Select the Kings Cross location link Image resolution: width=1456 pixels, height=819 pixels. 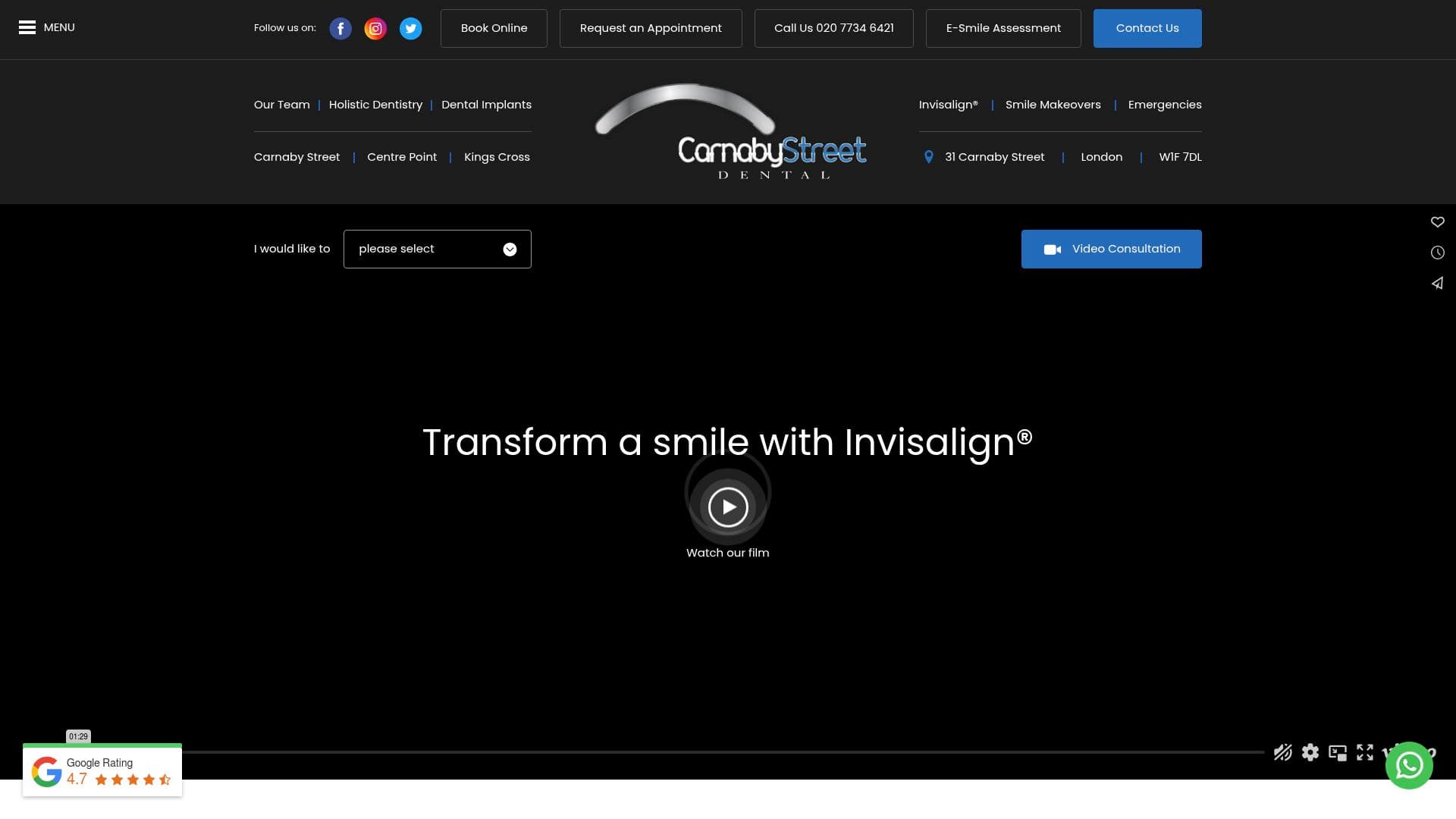click(497, 157)
